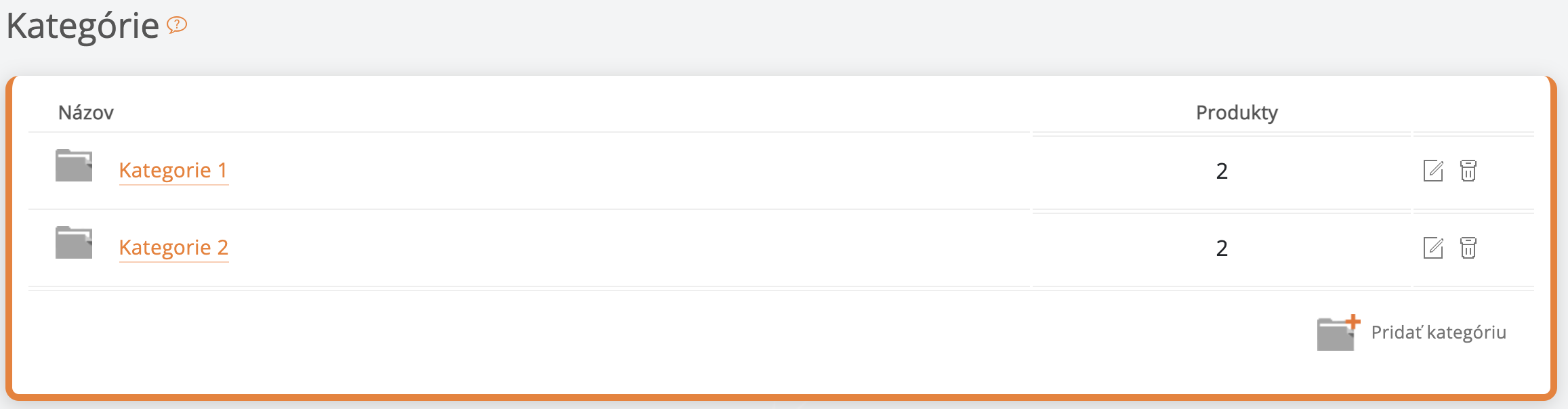Edit Kategorie 2 using the pencil icon

click(1432, 248)
